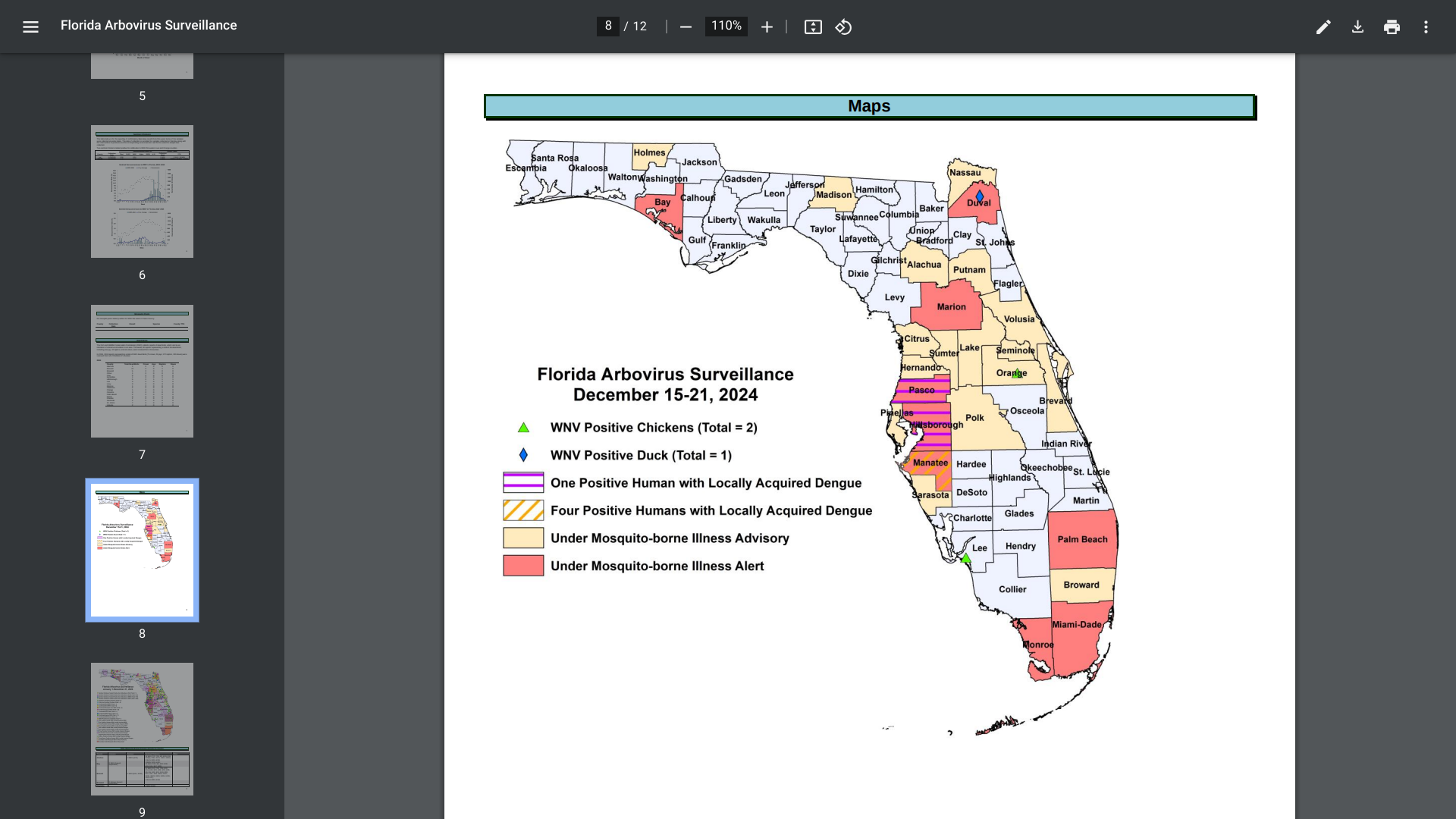The height and width of the screenshot is (819, 1456).
Task: Open page 7 thumbnail
Action: [142, 371]
